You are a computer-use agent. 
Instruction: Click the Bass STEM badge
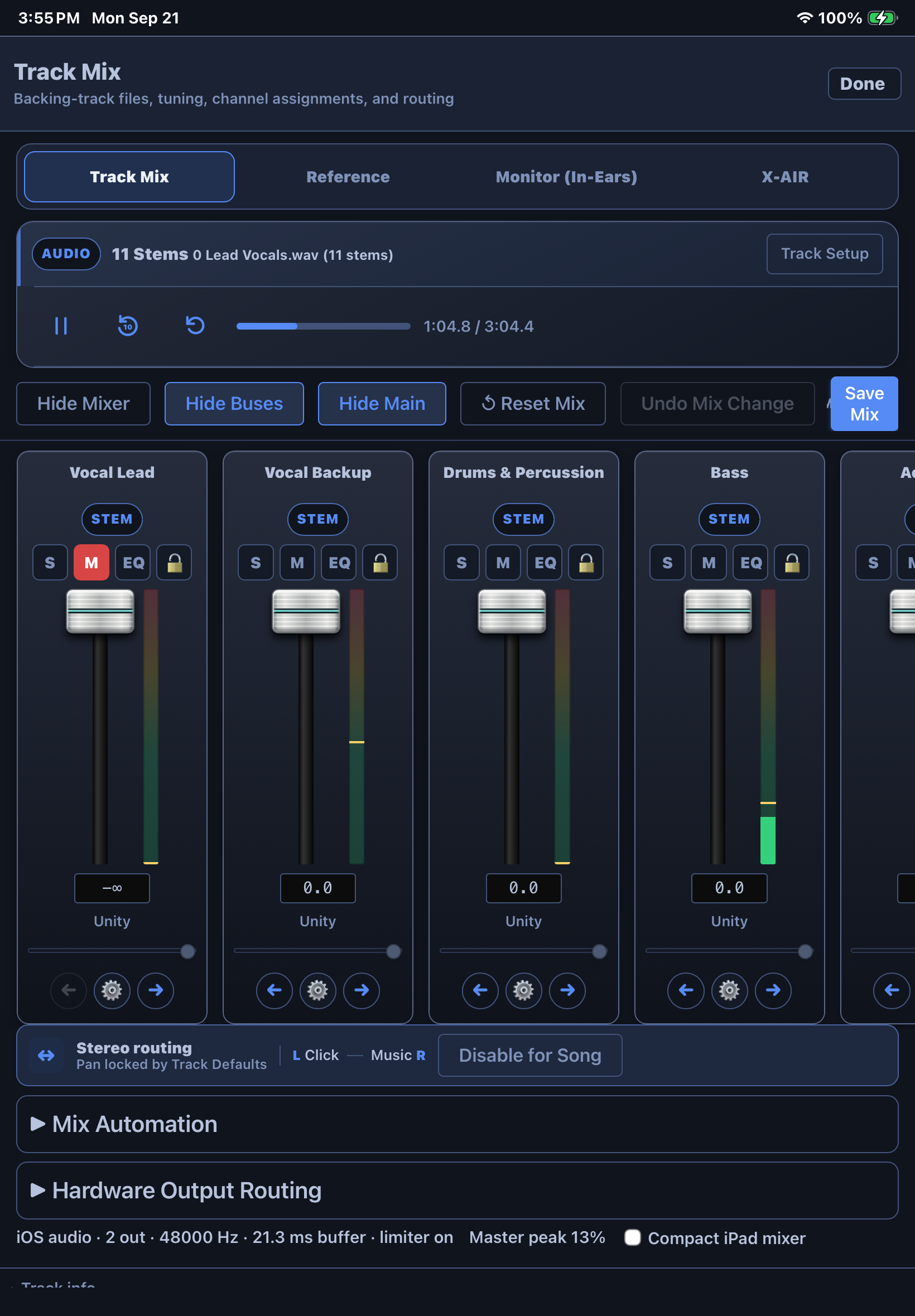[x=729, y=519]
